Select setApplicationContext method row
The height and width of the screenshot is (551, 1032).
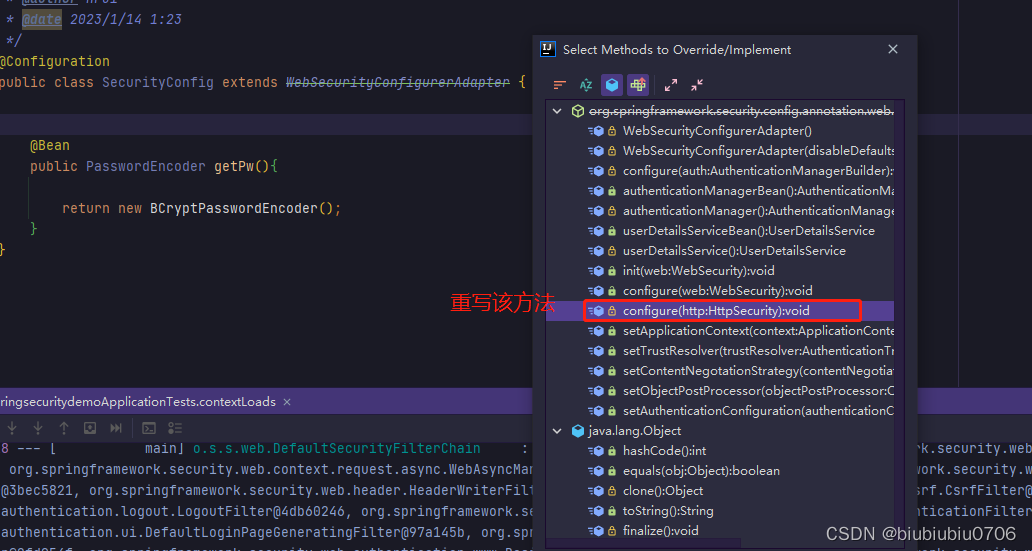[x=720, y=331]
